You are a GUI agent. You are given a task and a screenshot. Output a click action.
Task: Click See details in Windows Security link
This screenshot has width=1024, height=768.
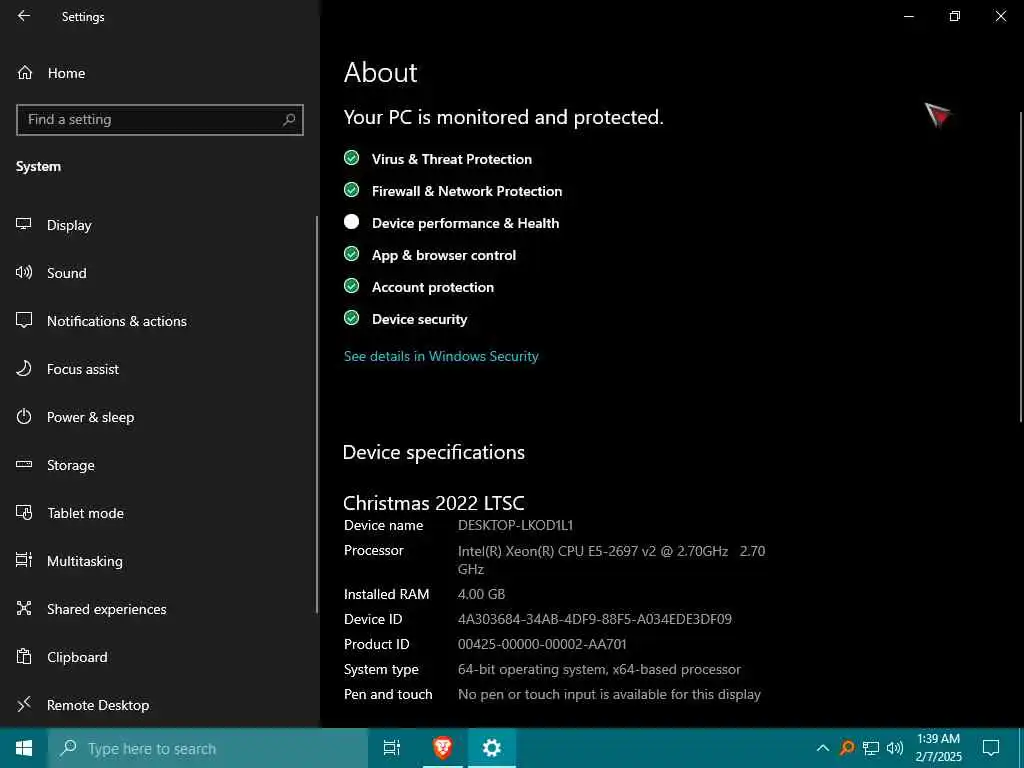click(x=441, y=356)
